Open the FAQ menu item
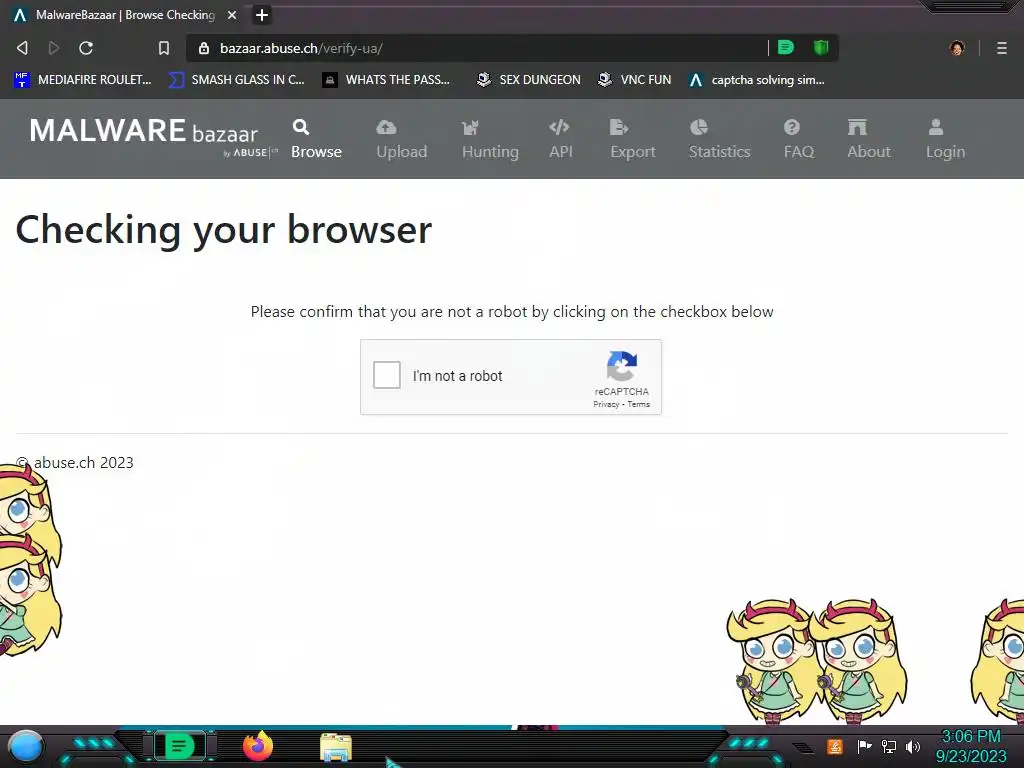 (799, 138)
